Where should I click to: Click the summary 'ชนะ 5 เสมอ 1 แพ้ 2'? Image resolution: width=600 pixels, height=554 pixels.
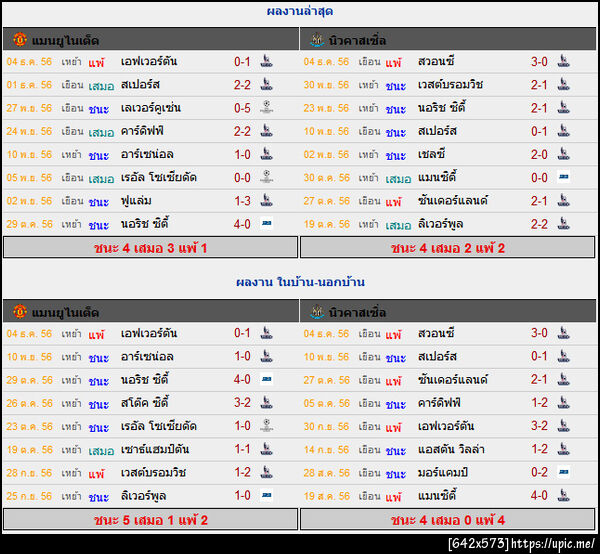point(150,520)
